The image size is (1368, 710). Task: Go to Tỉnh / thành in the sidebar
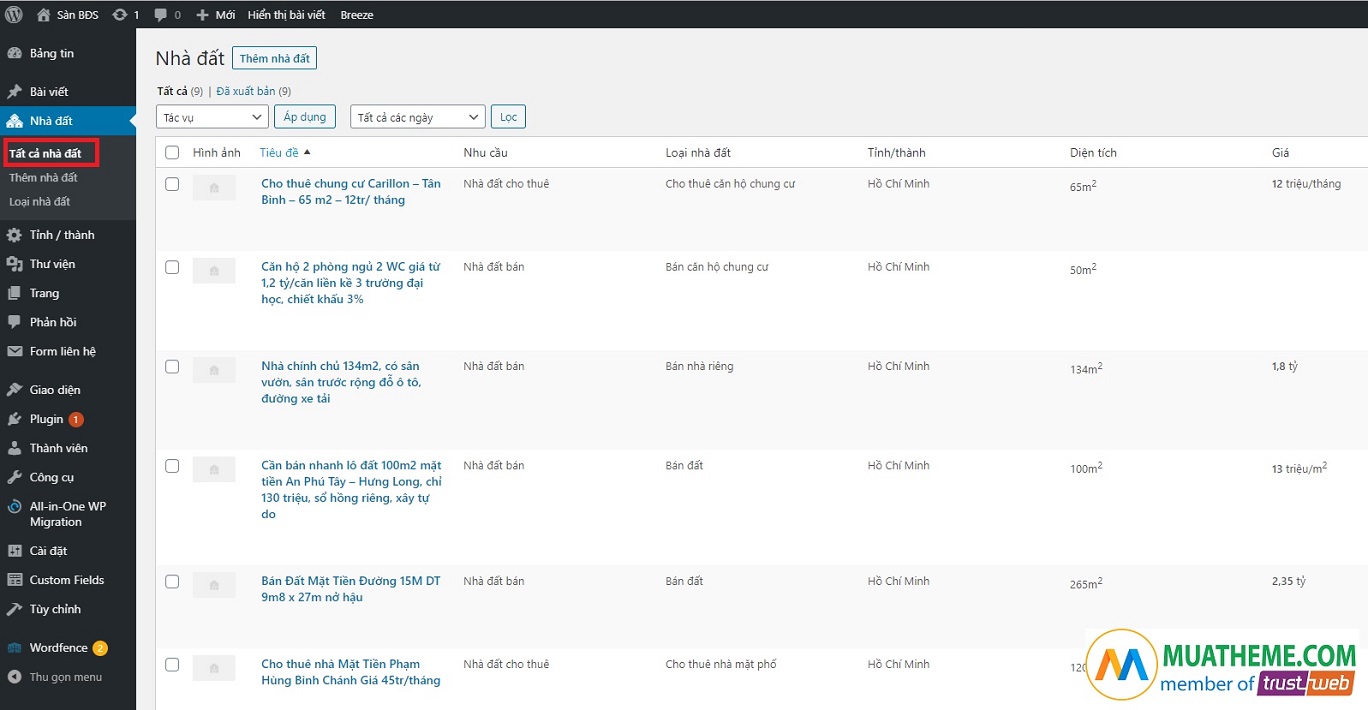[x=62, y=235]
